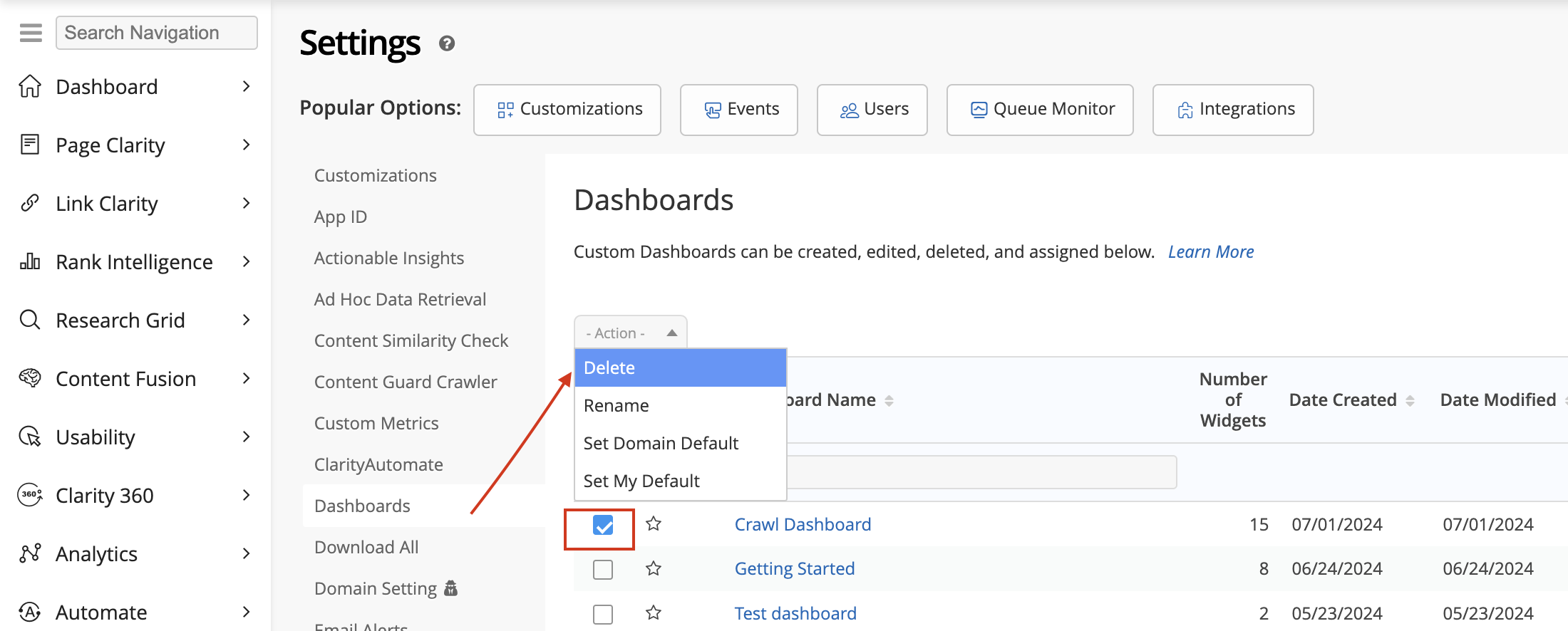Uncheck the Crawl Dashboard checkbox
This screenshot has height=631, width=1568.
click(603, 526)
